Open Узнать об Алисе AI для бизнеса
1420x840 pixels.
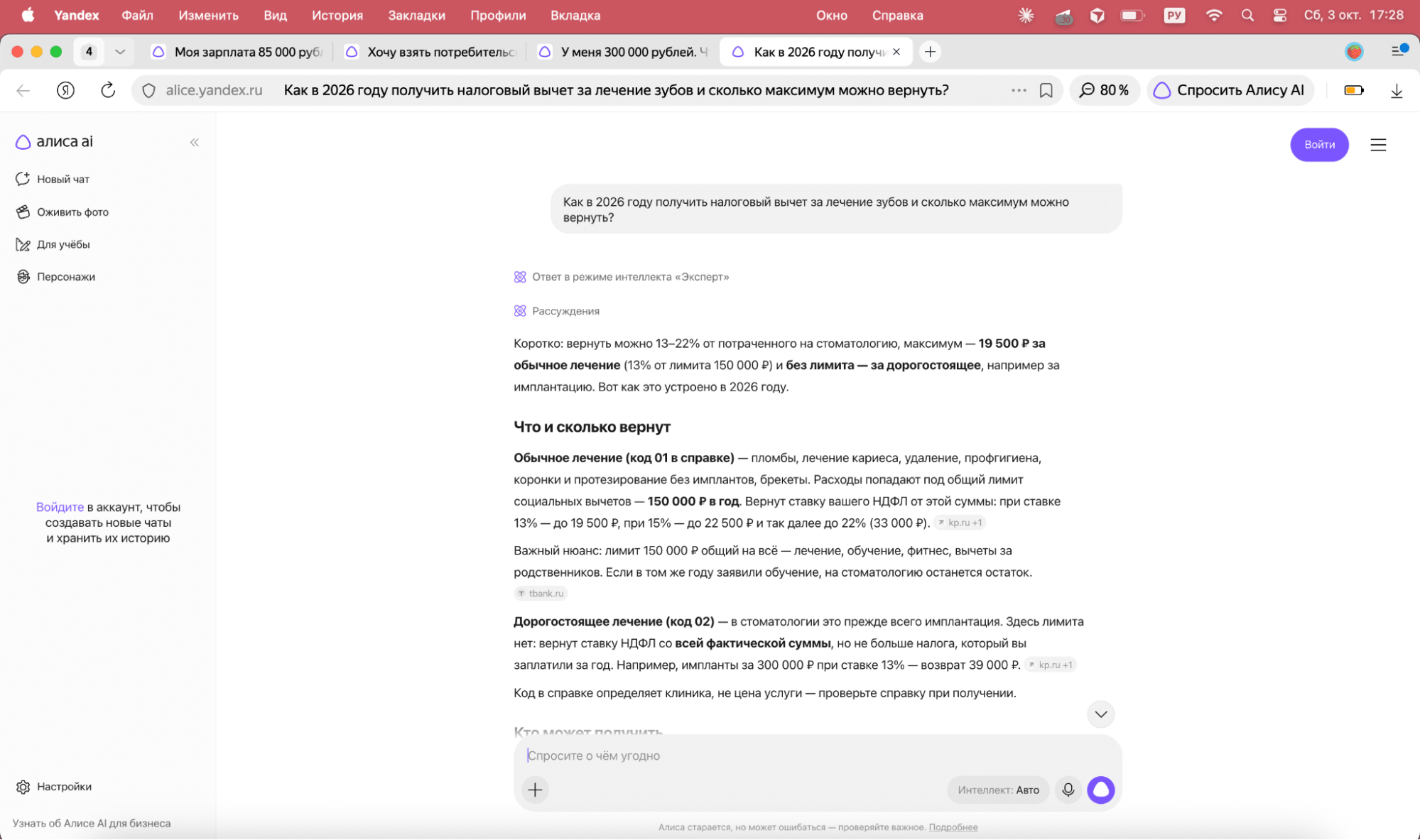92,824
